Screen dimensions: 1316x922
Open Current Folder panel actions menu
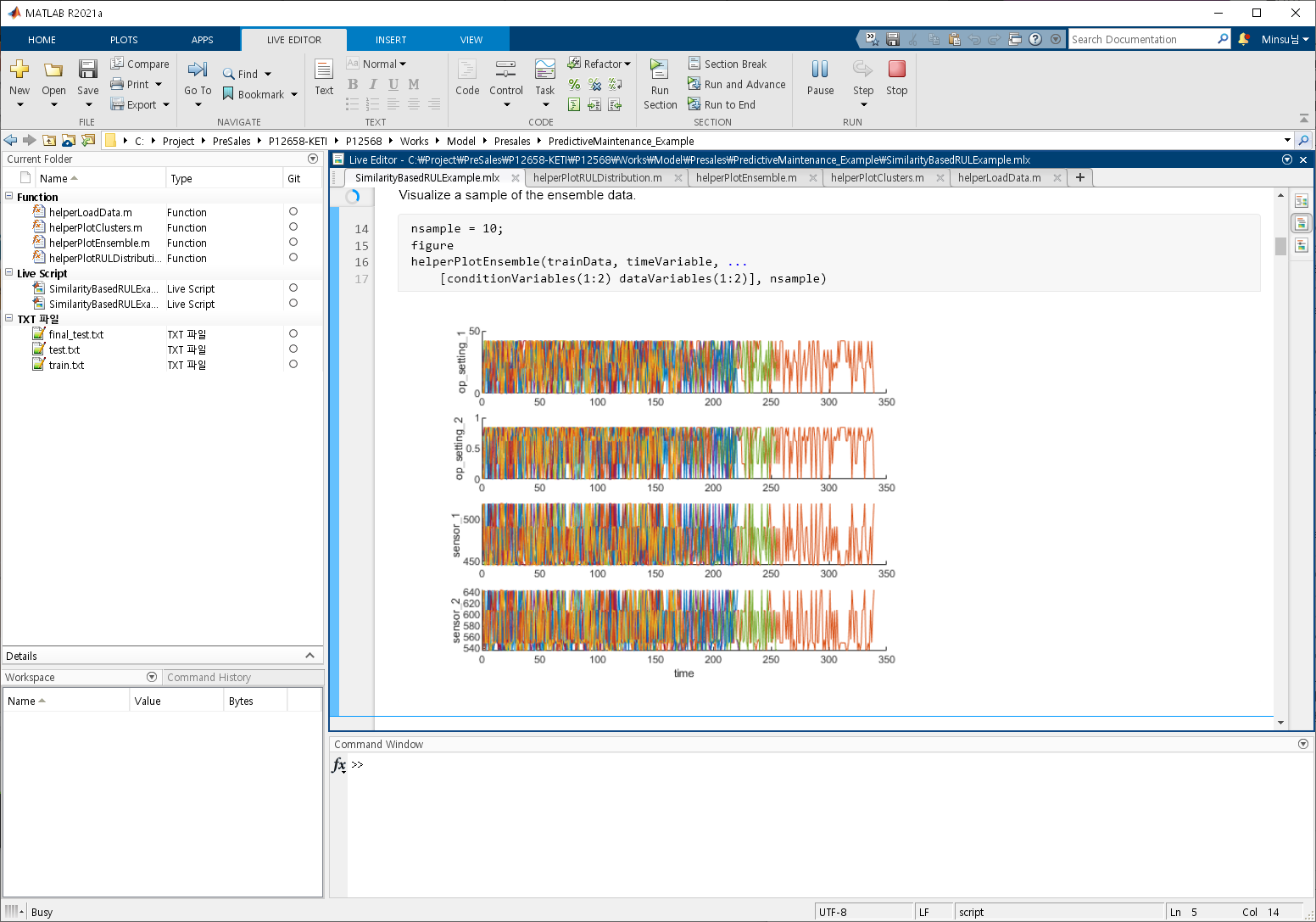[313, 159]
